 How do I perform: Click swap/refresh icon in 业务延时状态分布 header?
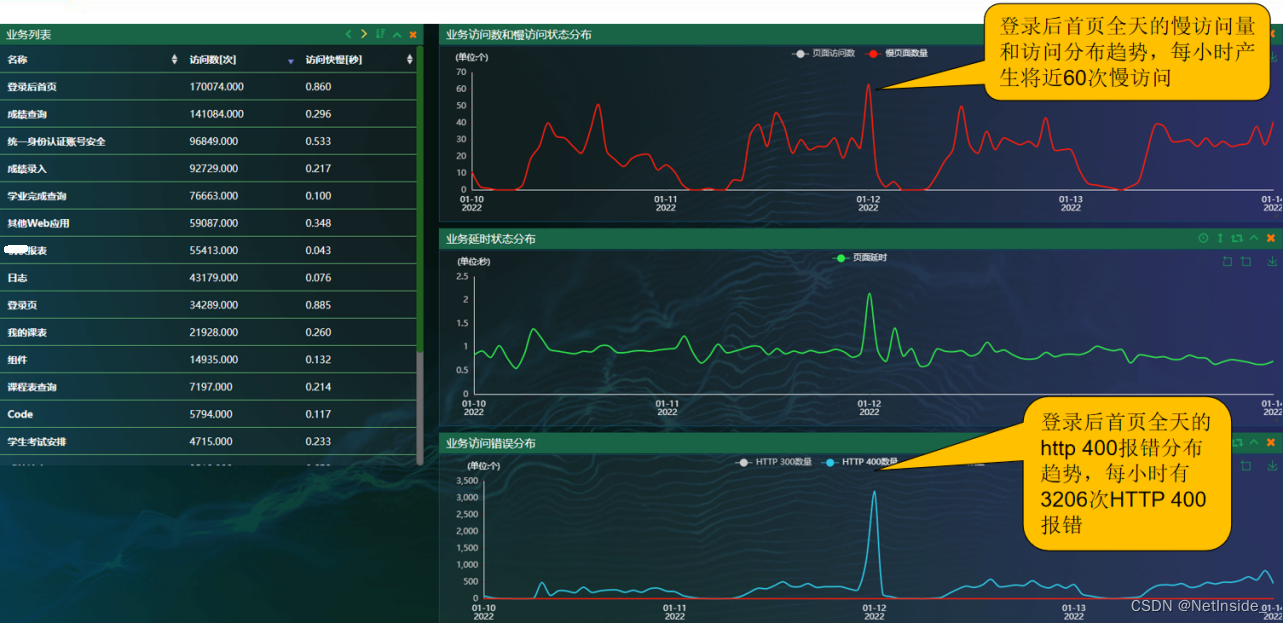[1237, 238]
